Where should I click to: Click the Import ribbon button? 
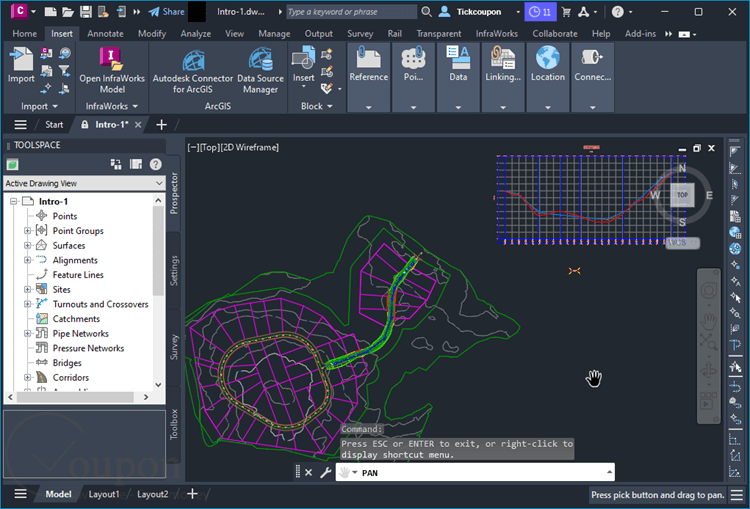21,65
